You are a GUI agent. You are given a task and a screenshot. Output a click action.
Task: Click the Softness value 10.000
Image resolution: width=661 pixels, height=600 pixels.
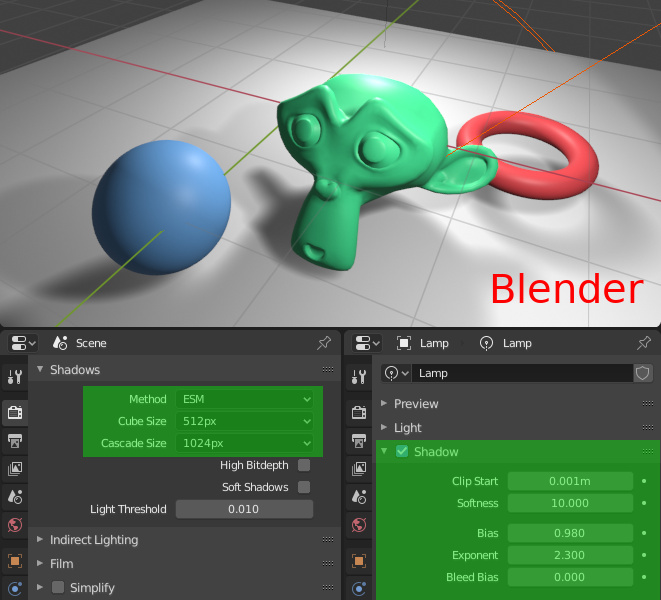click(x=570, y=503)
